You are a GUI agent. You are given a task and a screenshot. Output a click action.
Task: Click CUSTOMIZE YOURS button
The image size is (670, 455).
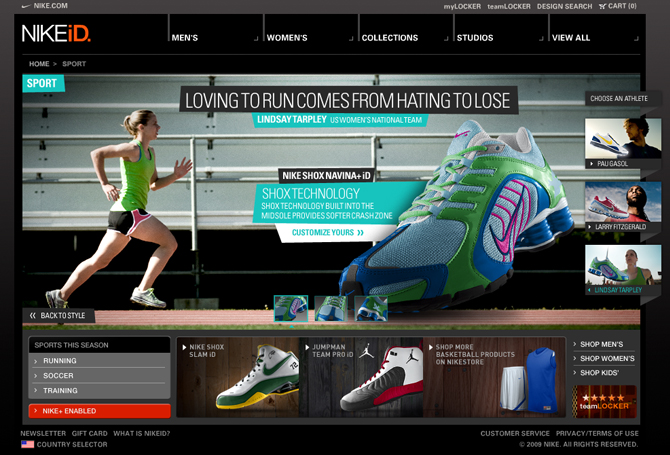click(x=328, y=232)
